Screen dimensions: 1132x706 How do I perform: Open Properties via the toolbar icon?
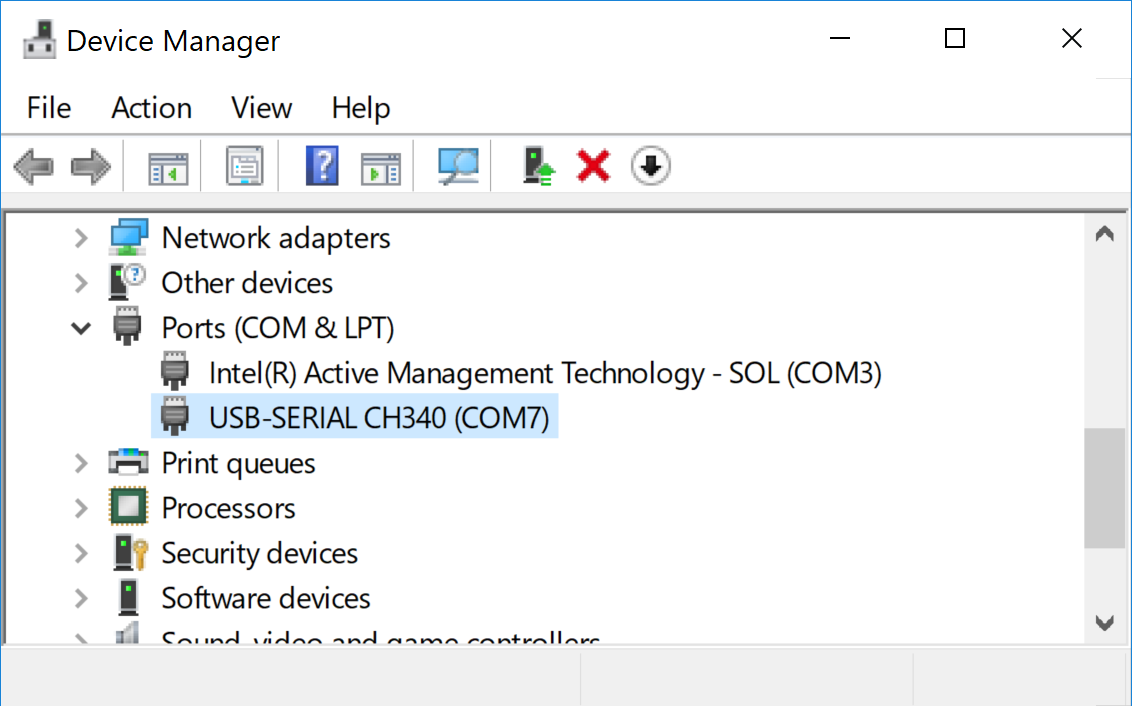244,166
